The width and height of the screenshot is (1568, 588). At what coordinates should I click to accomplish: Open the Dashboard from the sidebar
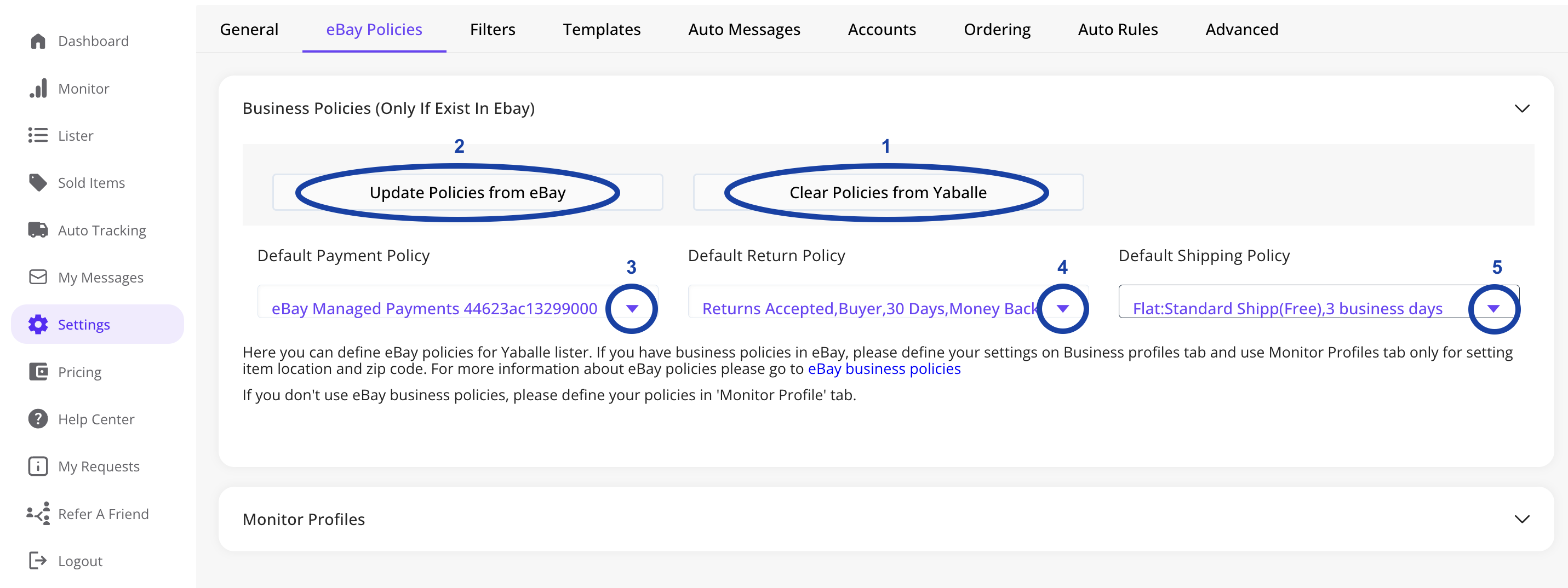tap(93, 41)
